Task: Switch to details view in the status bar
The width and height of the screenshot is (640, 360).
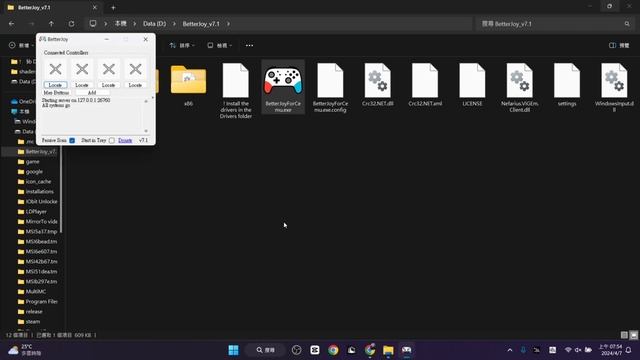Action: [x=624, y=335]
